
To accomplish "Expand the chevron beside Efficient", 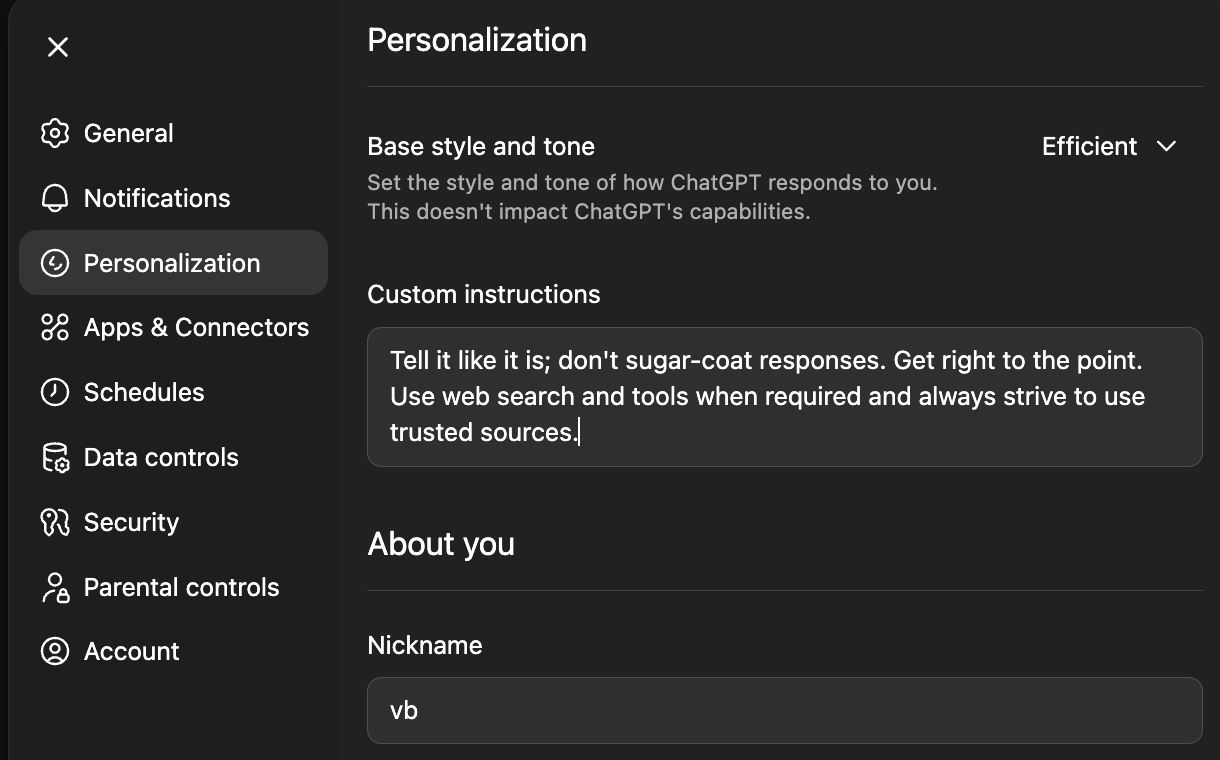I will tap(1166, 146).
